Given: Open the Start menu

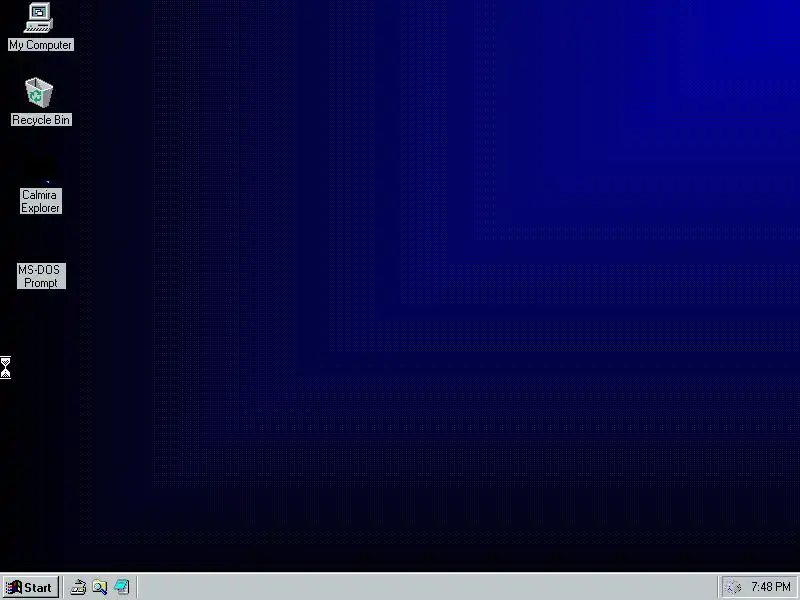Looking at the screenshot, I should tap(31, 587).
